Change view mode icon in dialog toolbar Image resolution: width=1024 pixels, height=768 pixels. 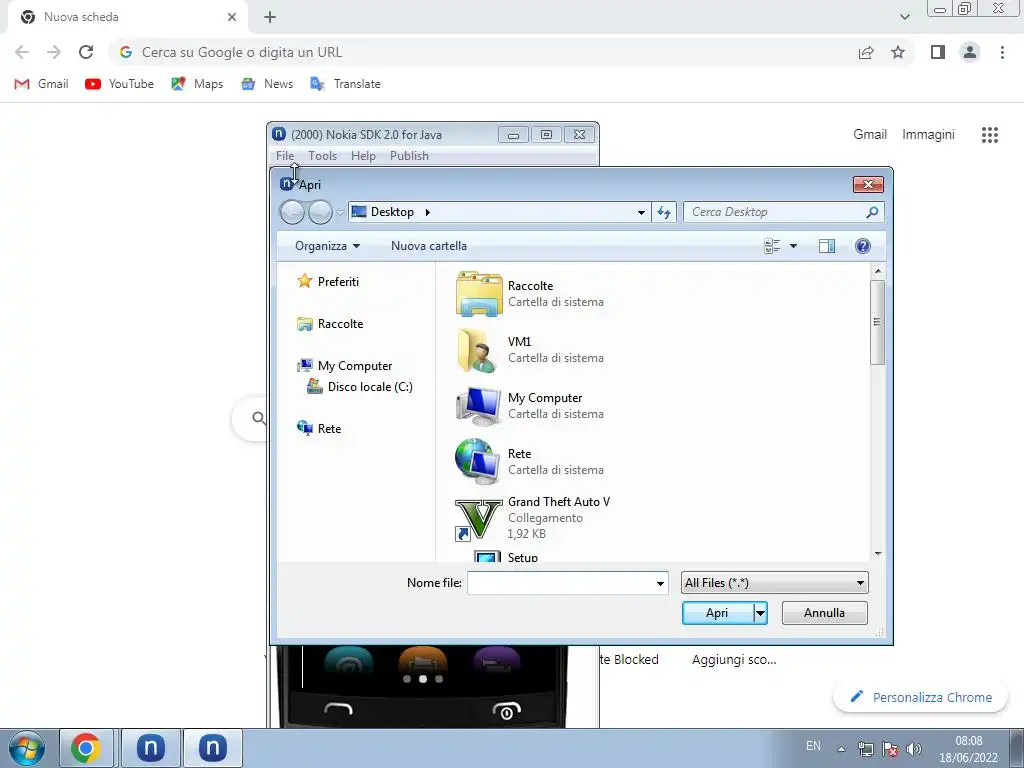point(772,246)
